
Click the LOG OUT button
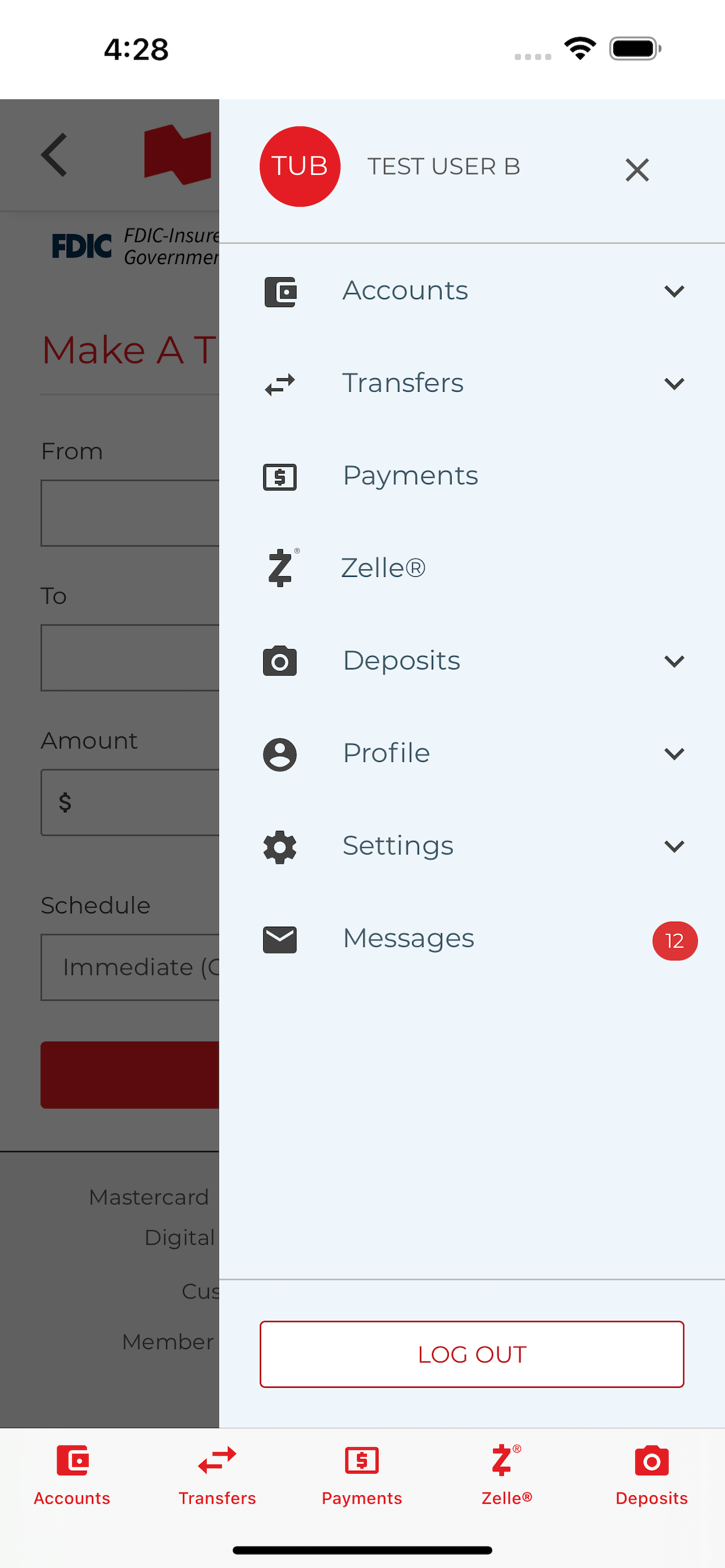472,1354
